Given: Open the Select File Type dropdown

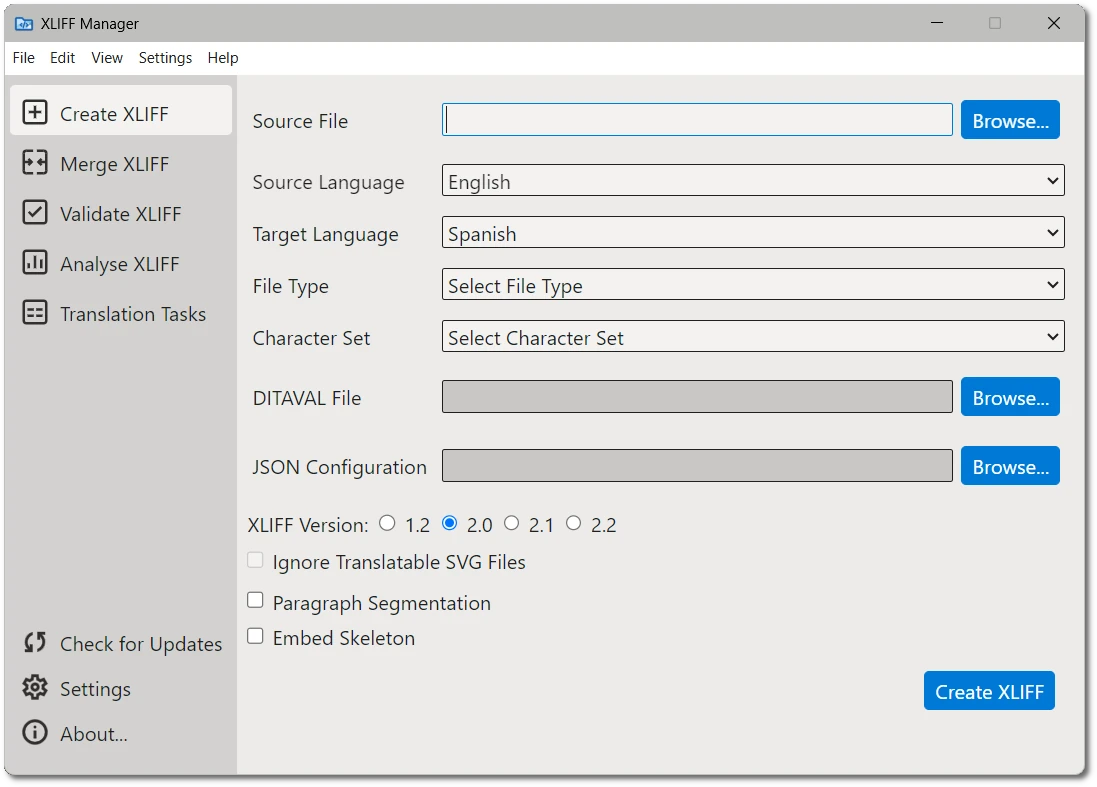Looking at the screenshot, I should 753,285.
